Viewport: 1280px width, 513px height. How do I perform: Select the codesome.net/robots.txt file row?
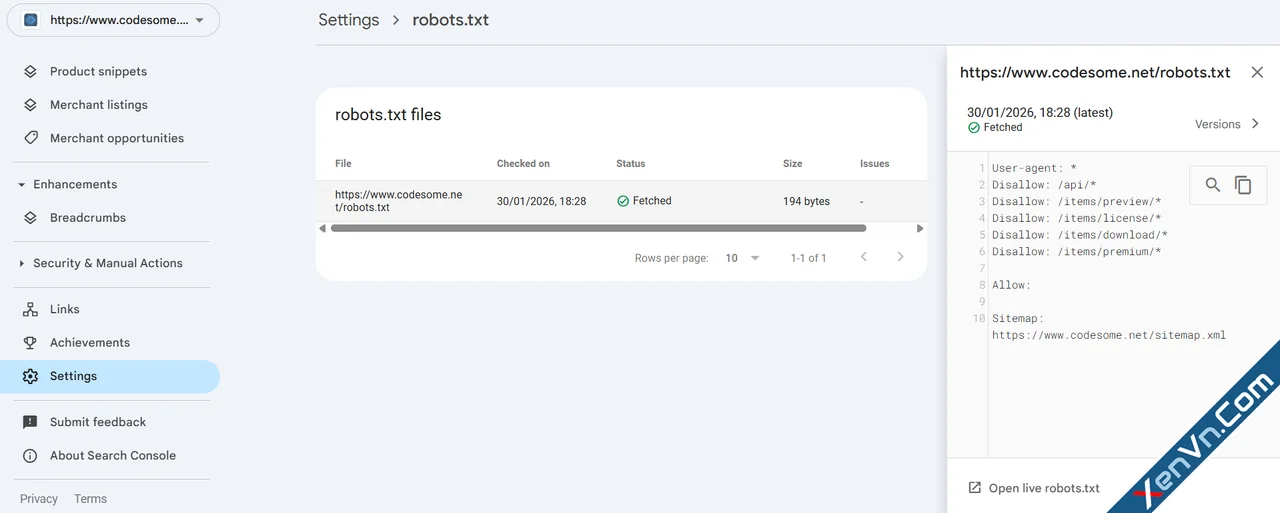621,201
